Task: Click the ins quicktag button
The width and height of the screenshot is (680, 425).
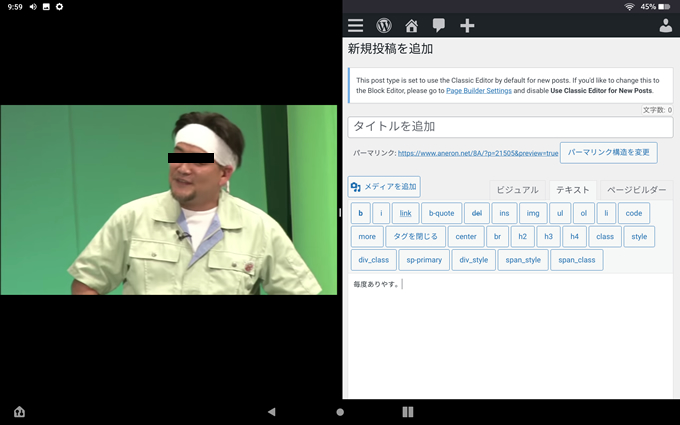Action: (x=504, y=213)
